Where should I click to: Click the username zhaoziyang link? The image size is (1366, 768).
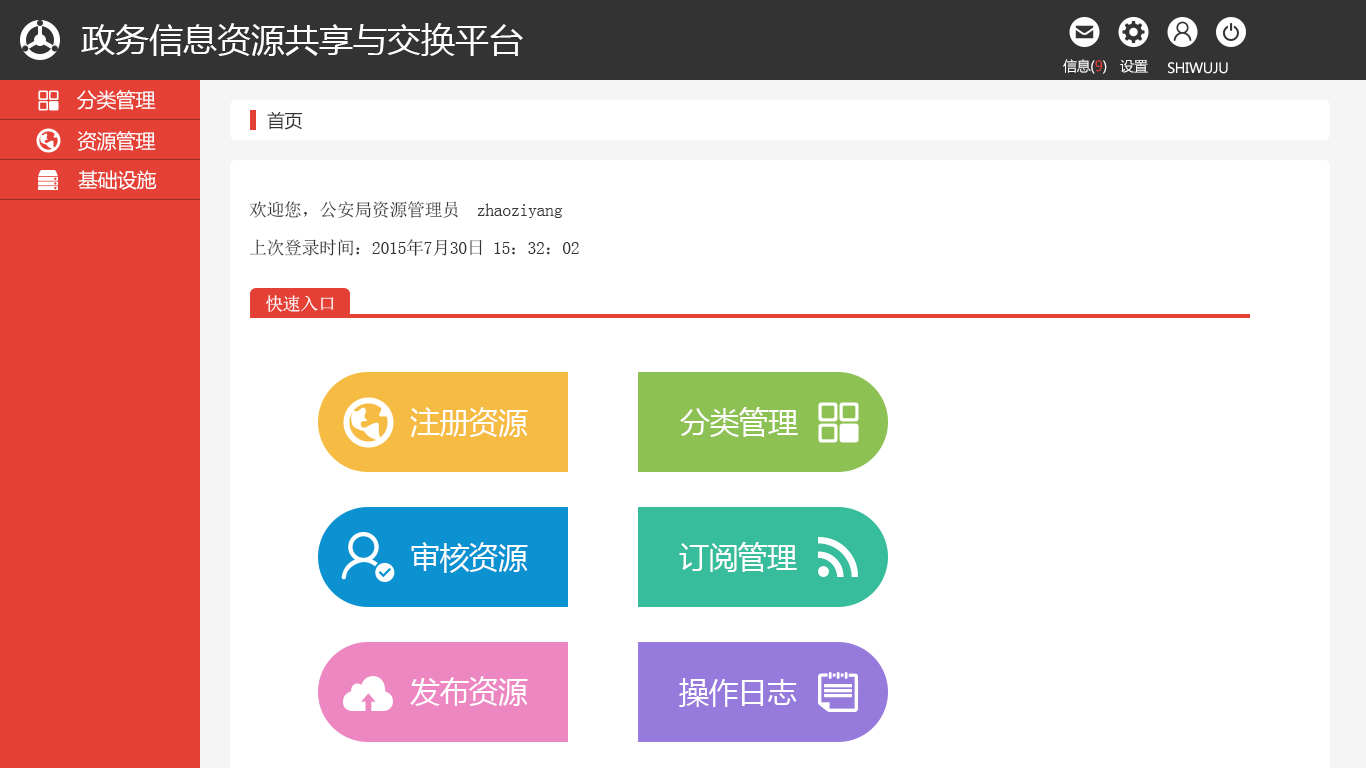click(521, 210)
